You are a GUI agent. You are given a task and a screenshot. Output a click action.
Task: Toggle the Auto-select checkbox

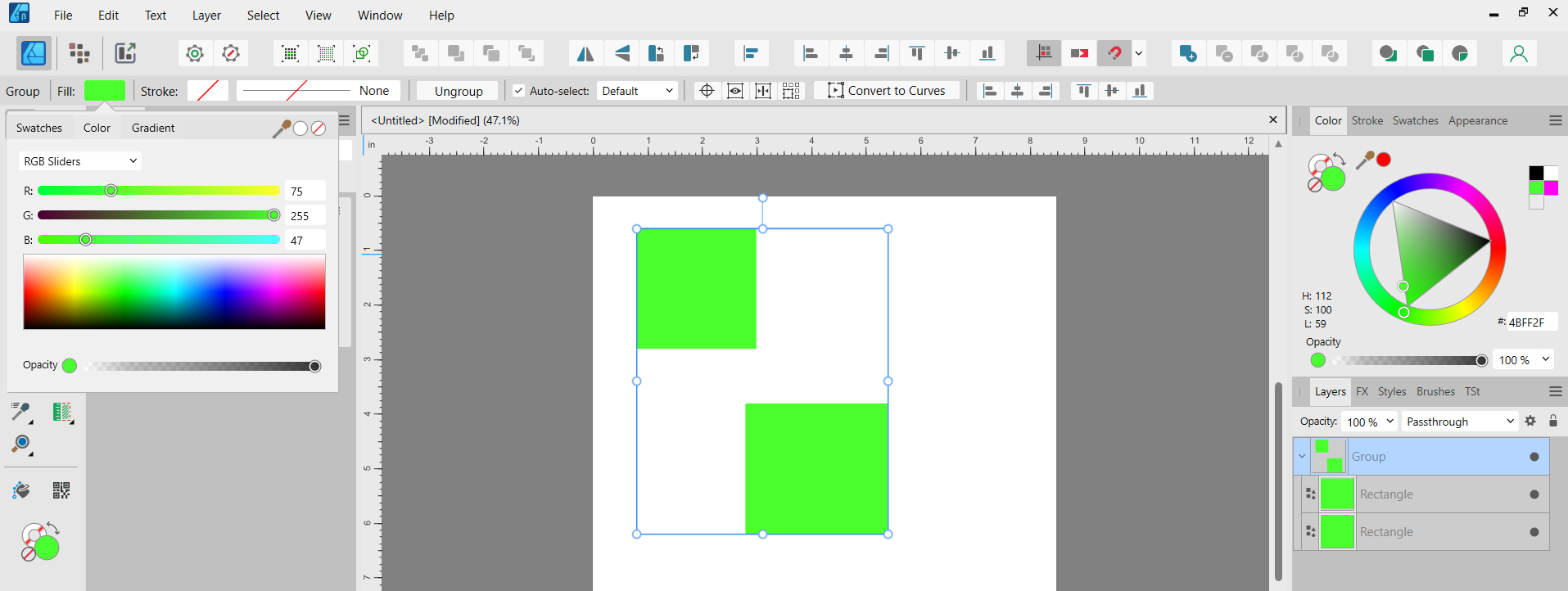(x=518, y=91)
